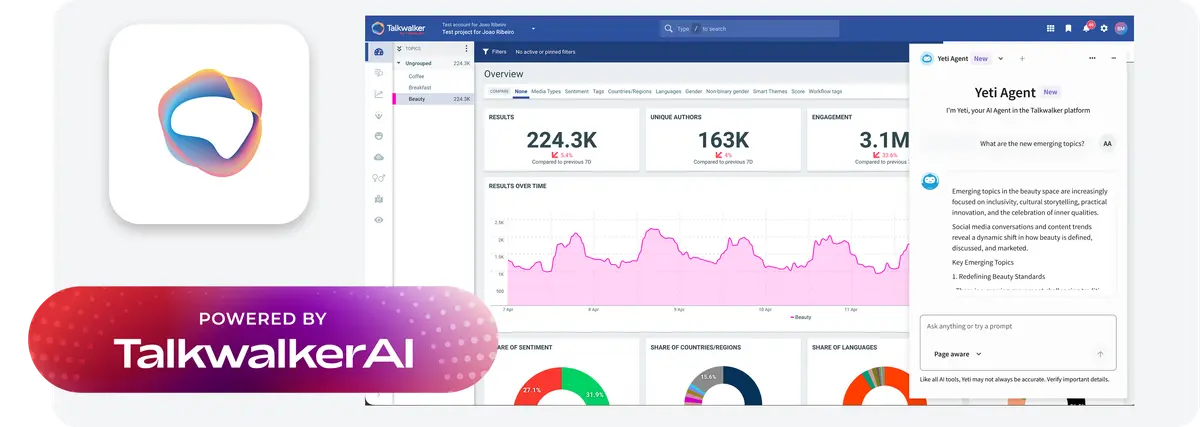
Task: Click the 163K unique authors value
Action: (723, 140)
